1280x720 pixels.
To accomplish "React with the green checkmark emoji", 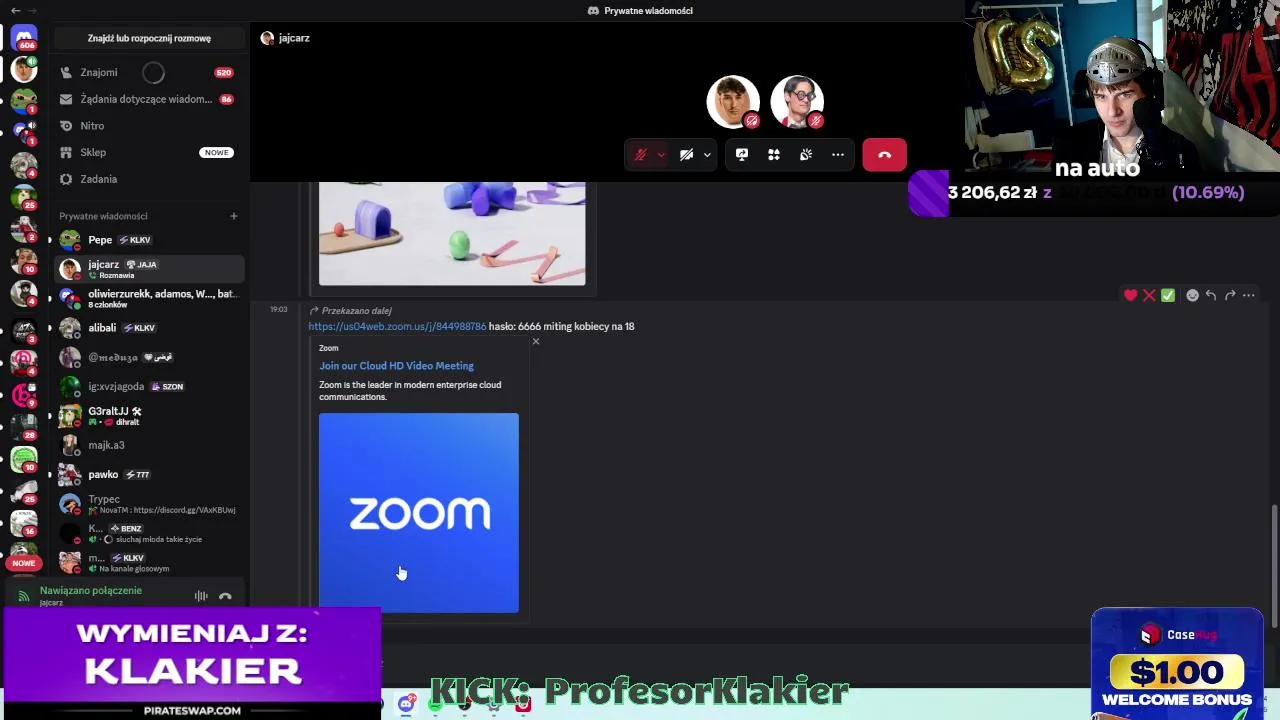I will coord(1168,295).
